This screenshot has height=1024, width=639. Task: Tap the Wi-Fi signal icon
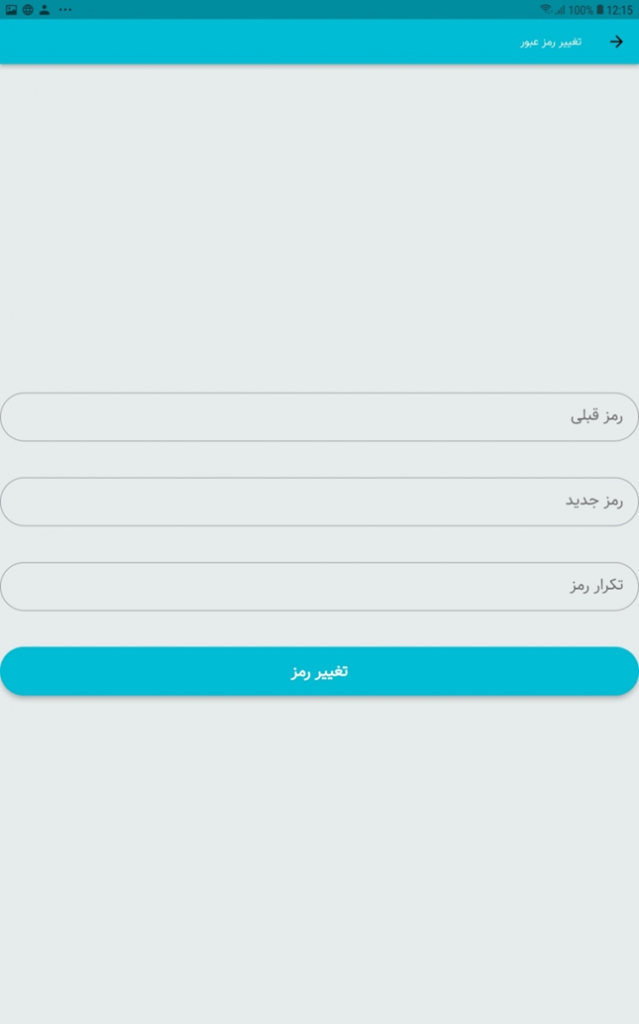546,10
